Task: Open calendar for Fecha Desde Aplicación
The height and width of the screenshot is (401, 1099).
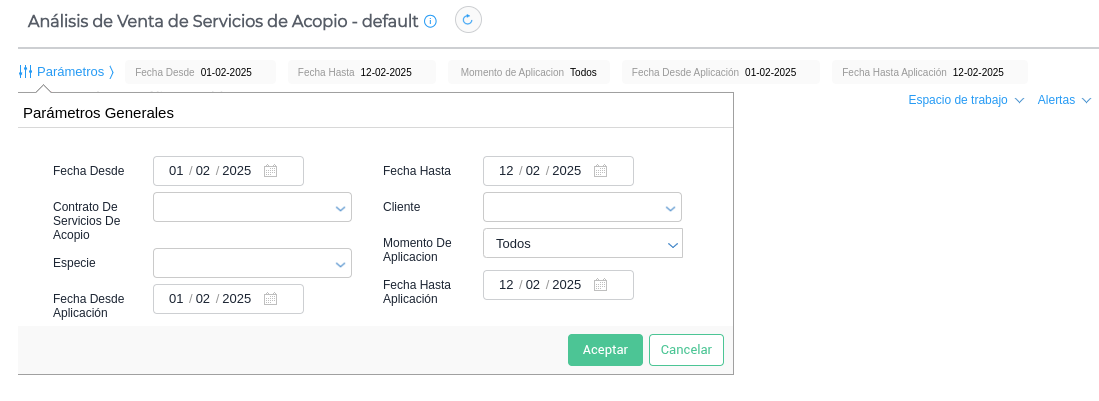Action: 270,299
